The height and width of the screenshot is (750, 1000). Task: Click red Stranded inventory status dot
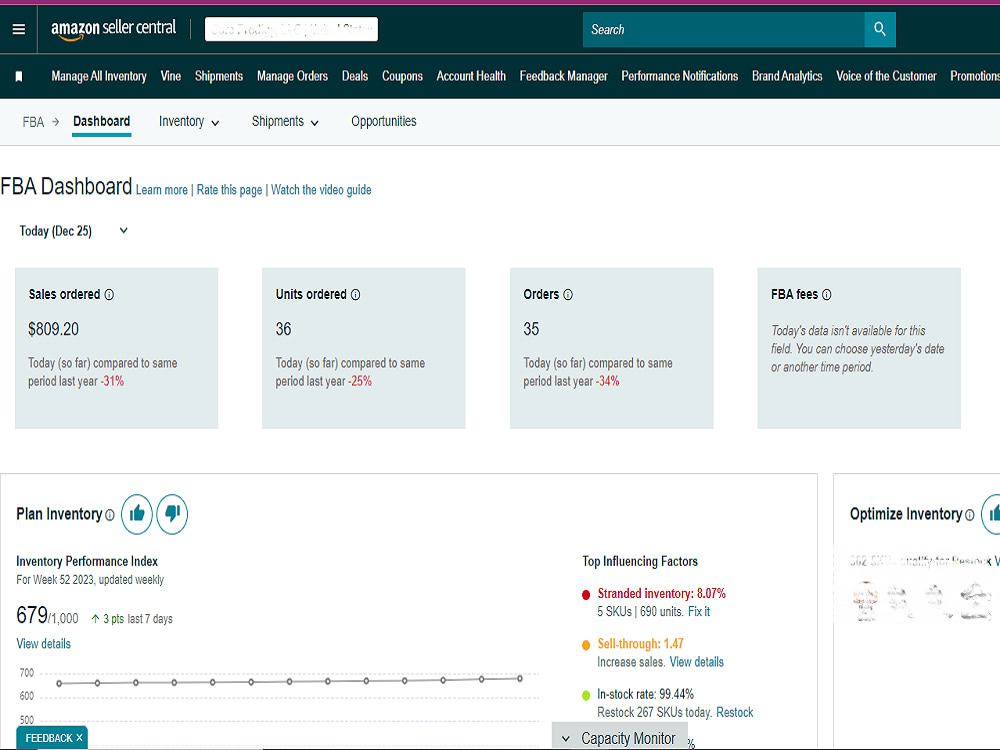tap(586, 595)
